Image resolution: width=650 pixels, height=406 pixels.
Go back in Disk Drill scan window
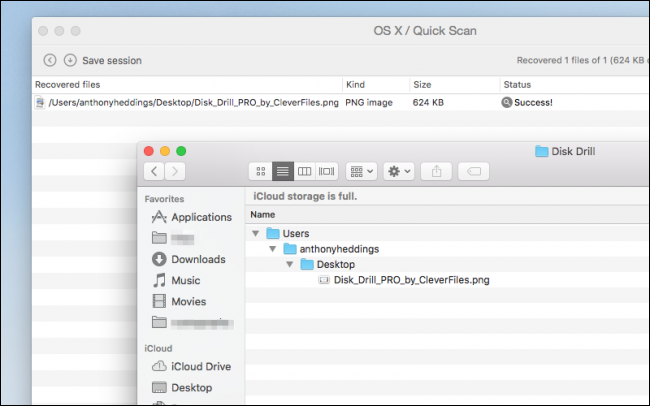(x=50, y=60)
